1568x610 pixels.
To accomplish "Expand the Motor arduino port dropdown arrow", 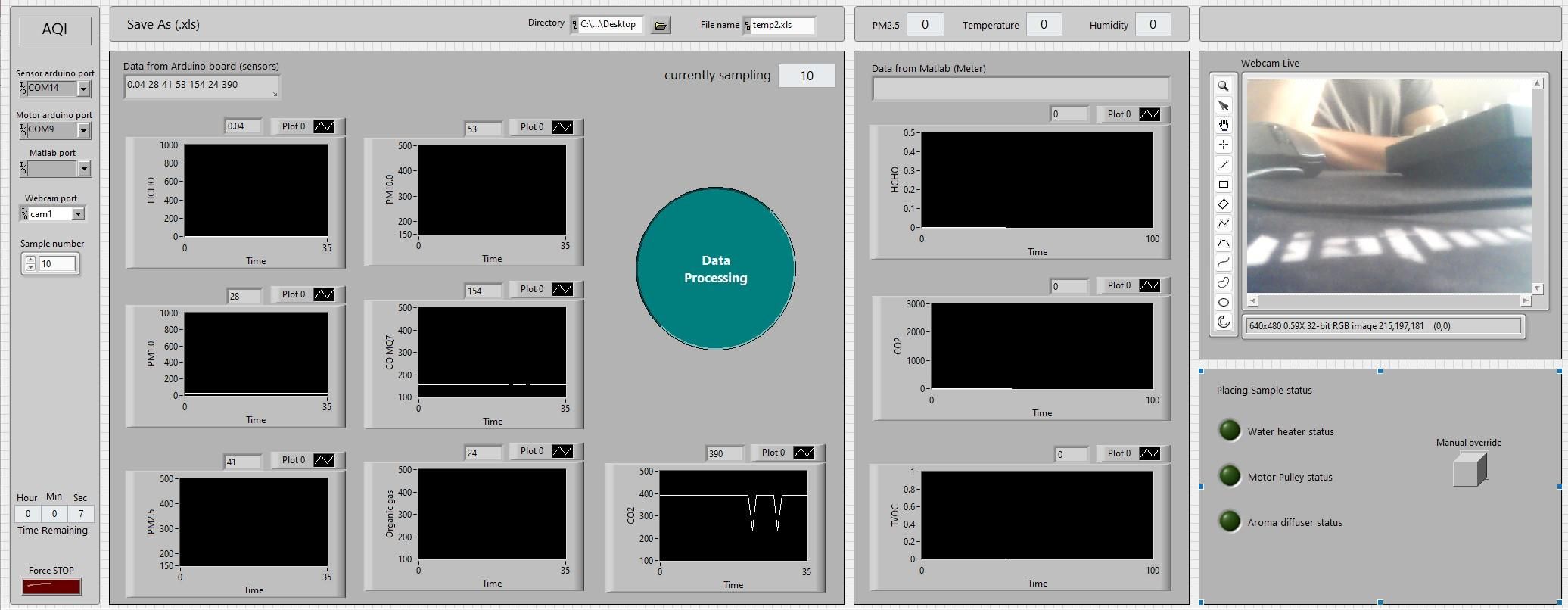I will click(83, 130).
